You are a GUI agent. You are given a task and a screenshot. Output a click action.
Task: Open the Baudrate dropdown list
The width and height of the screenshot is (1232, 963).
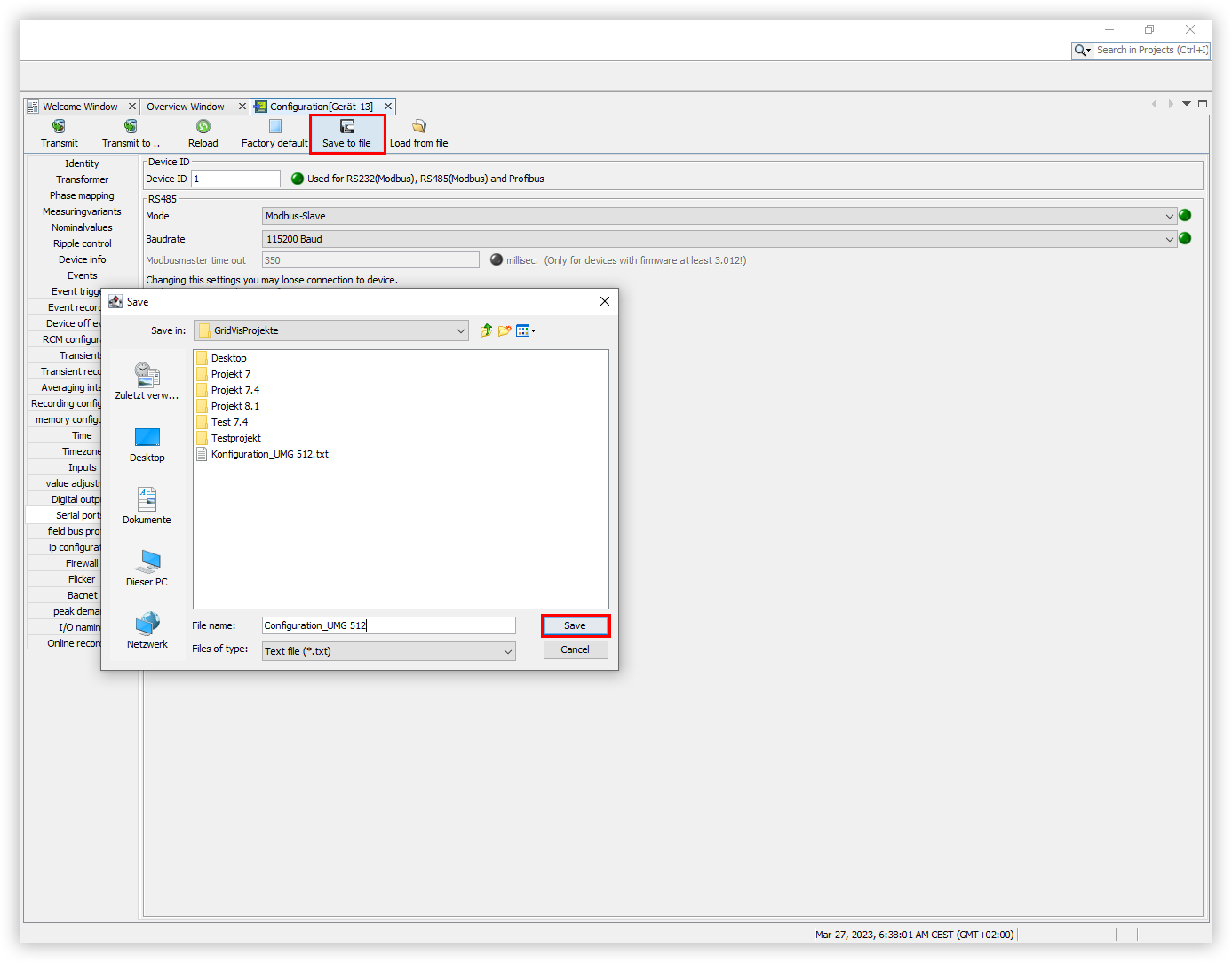(x=1169, y=239)
